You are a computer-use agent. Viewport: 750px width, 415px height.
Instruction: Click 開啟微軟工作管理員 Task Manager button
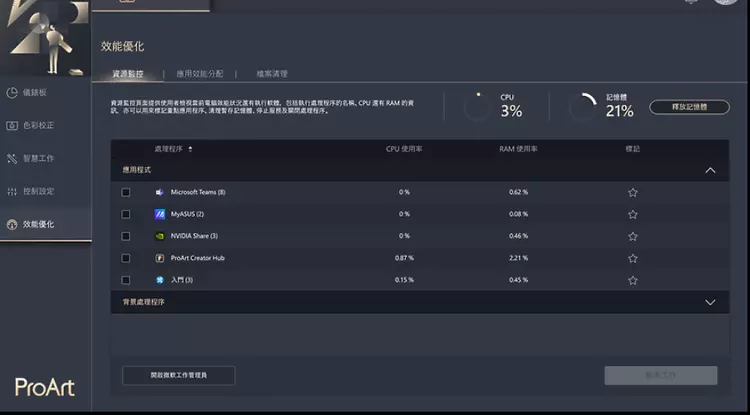(179, 375)
